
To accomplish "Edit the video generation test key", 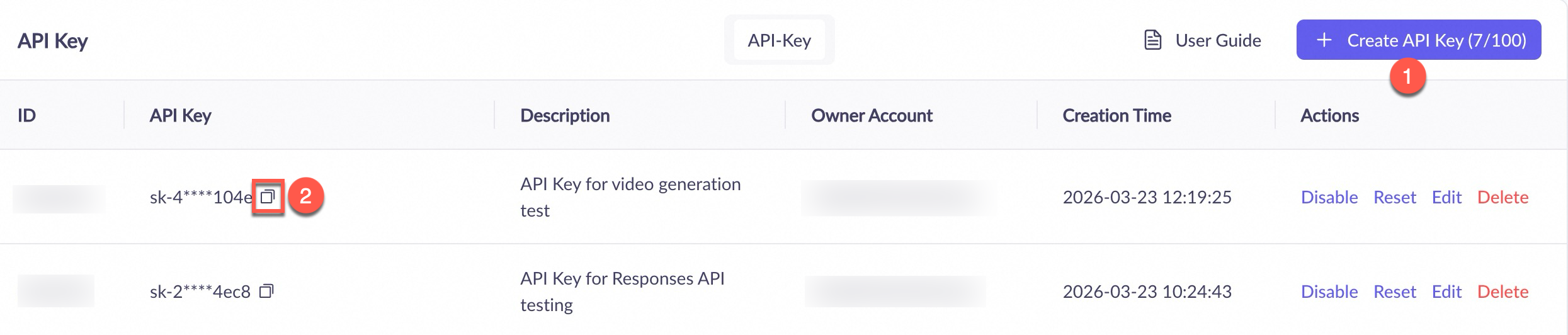I will coord(1446,197).
